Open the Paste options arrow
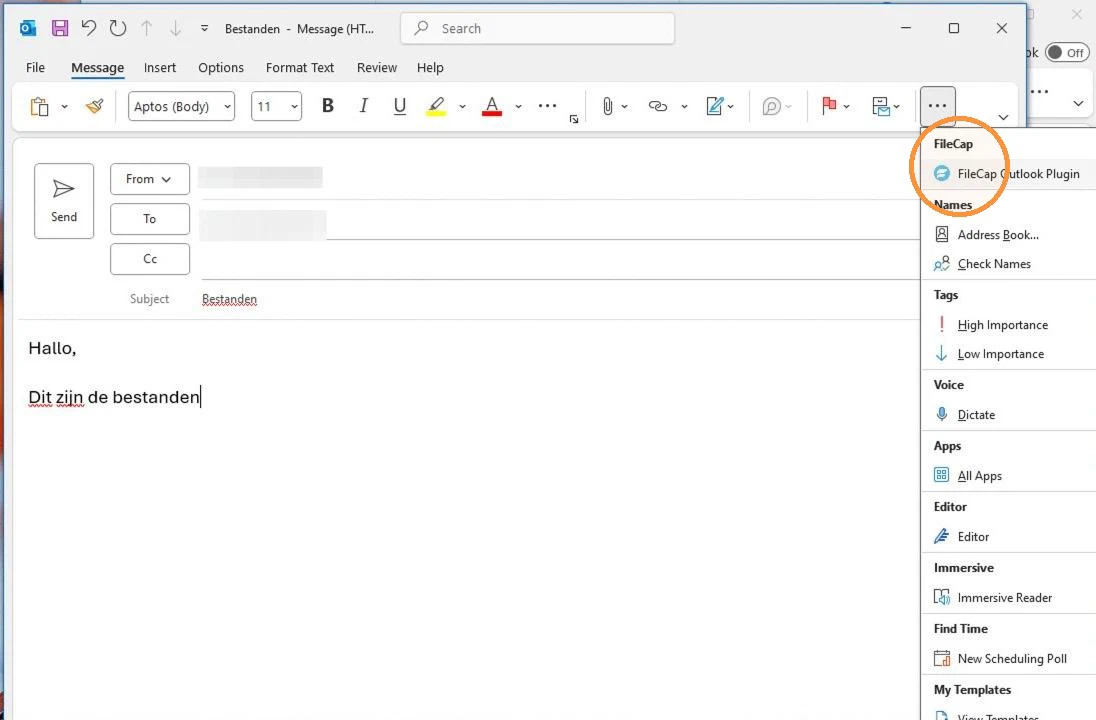Image resolution: width=1096 pixels, height=720 pixels. coord(64,107)
